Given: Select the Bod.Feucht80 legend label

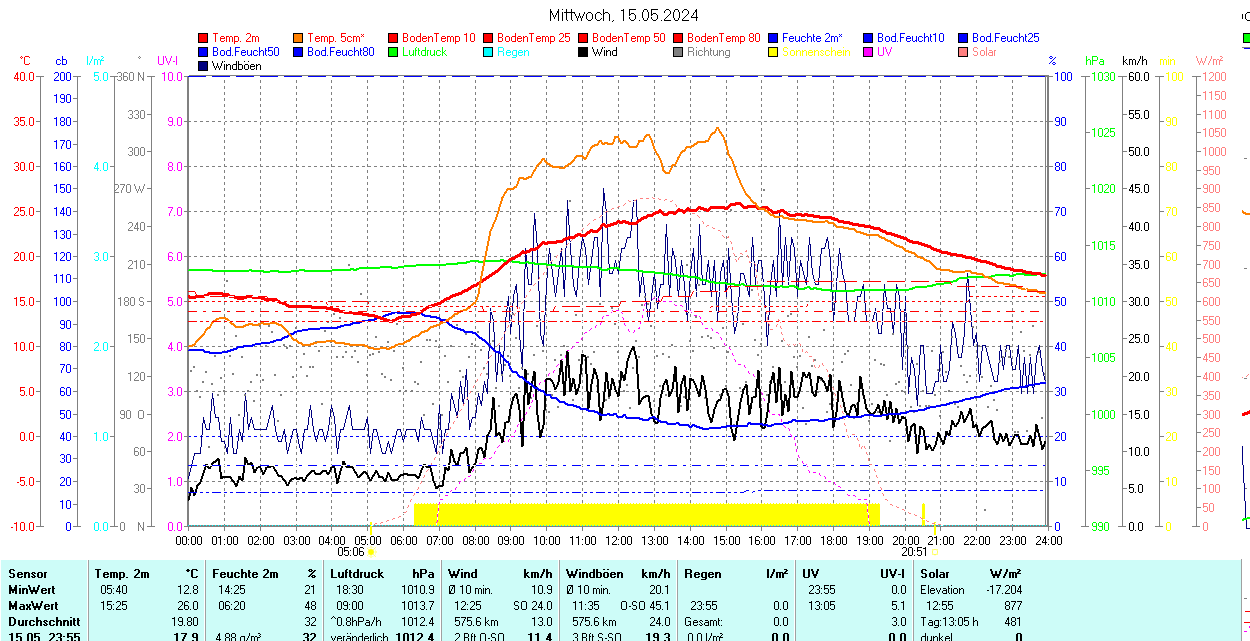Looking at the screenshot, I should [x=340, y=52].
